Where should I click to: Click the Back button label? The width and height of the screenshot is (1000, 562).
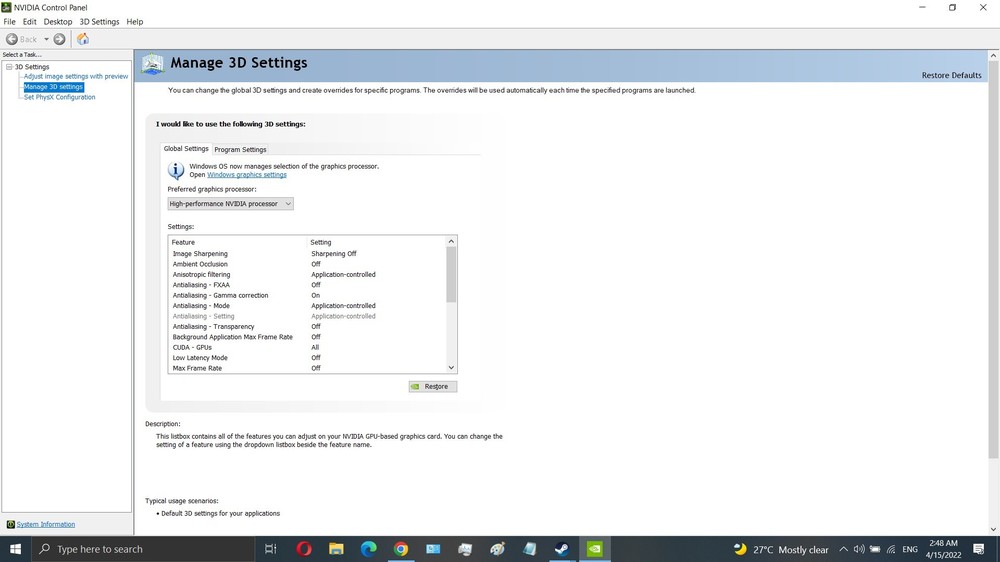coord(28,40)
